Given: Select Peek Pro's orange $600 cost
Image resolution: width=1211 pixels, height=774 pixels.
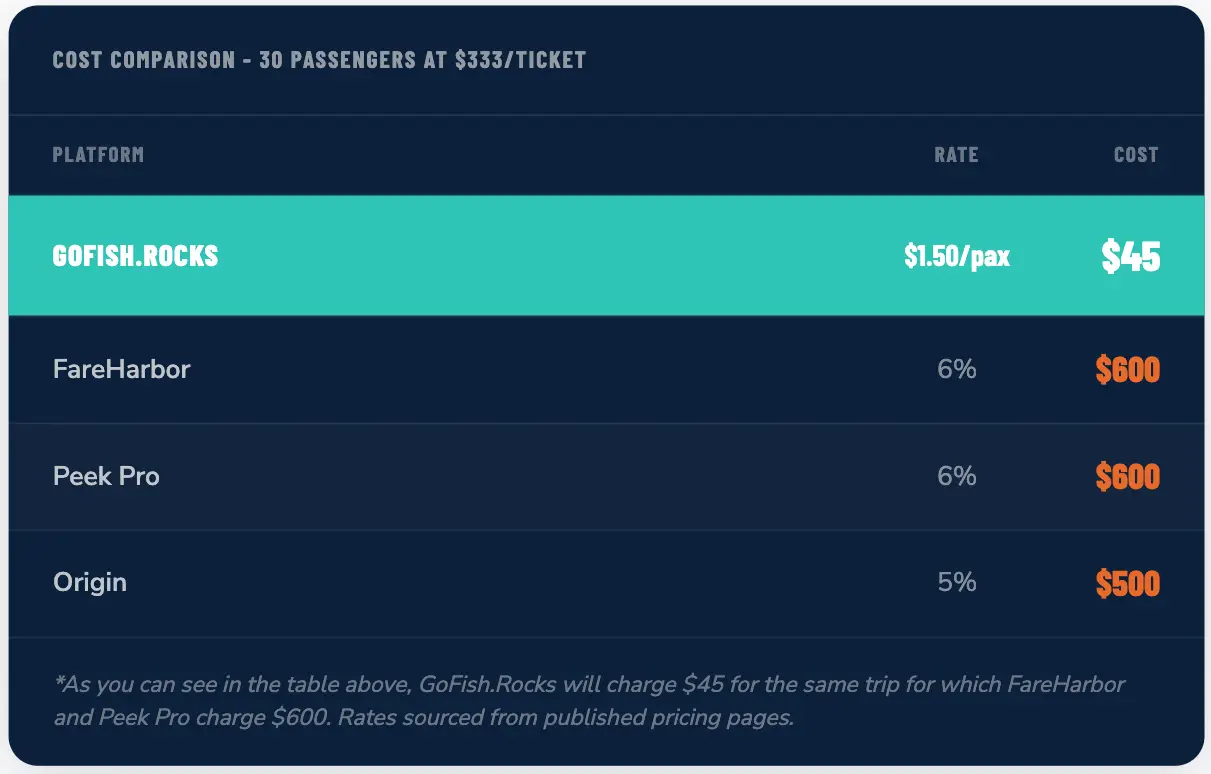Looking at the screenshot, I should pos(1127,477).
